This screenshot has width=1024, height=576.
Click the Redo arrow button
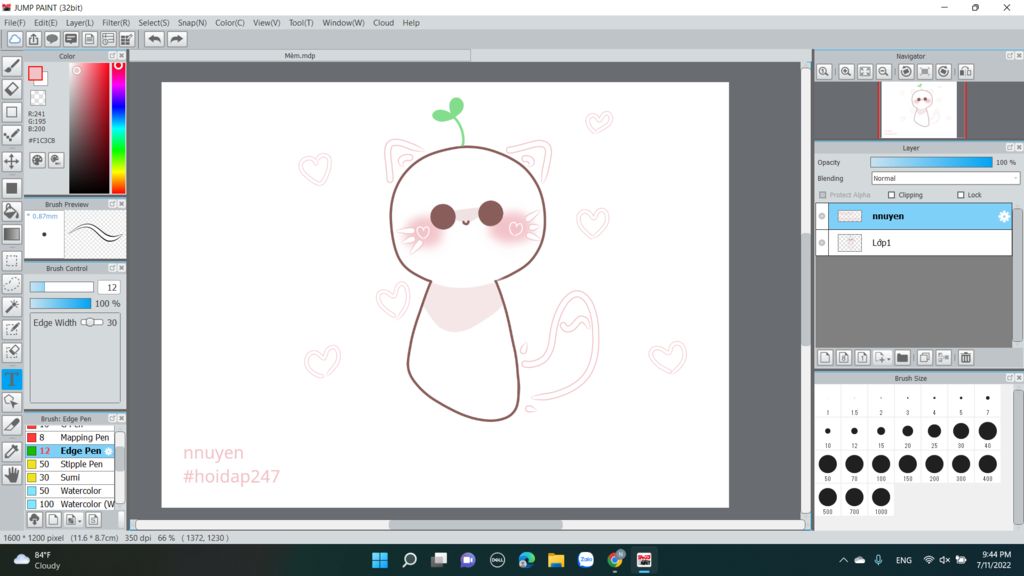pyautogui.click(x=176, y=39)
